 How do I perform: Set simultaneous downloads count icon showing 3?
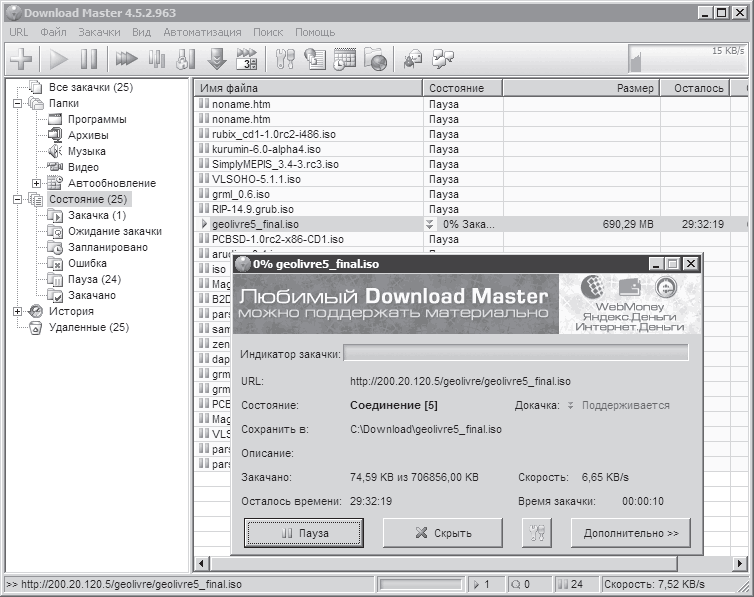(x=246, y=59)
